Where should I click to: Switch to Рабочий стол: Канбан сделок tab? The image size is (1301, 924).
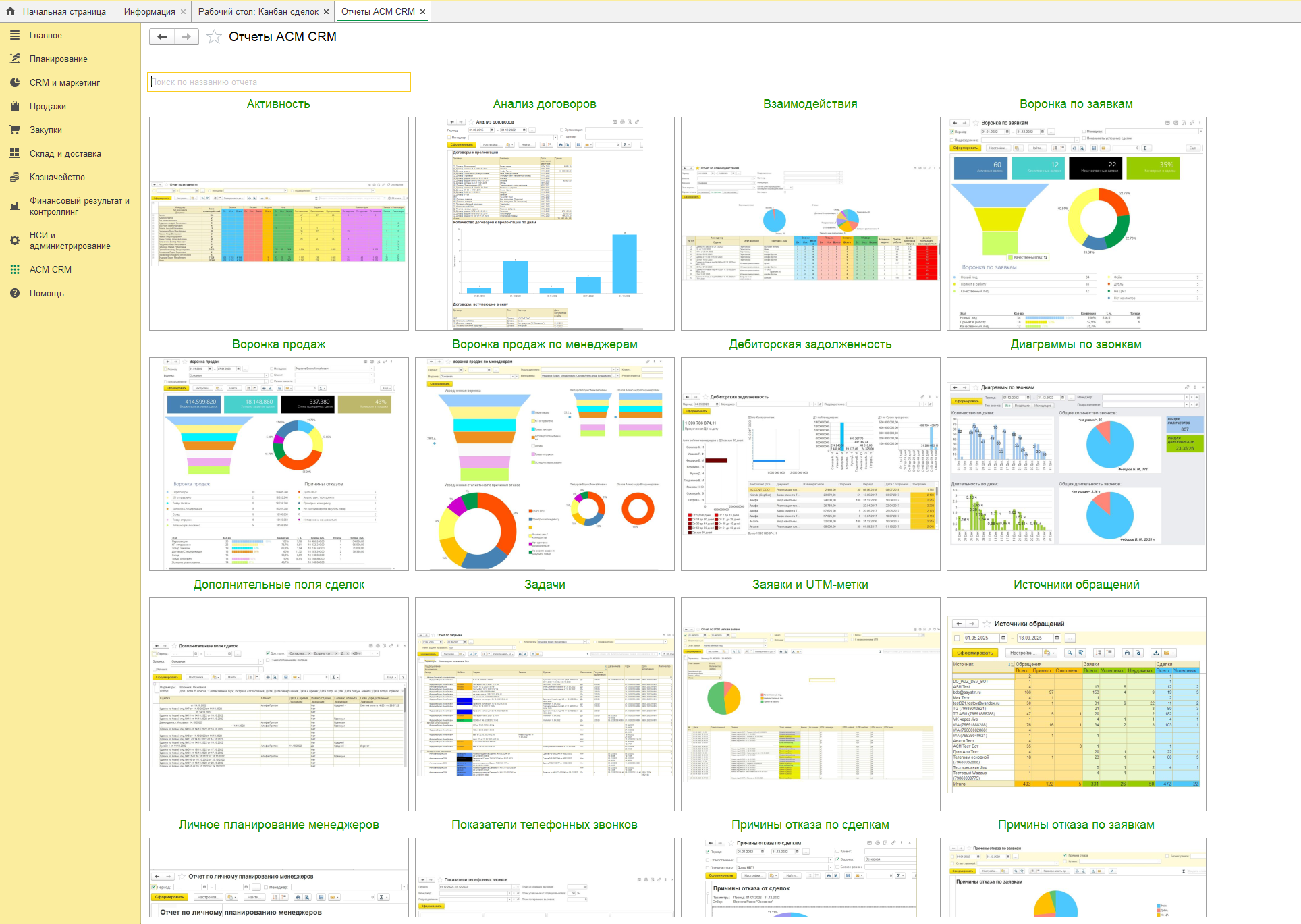click(258, 11)
